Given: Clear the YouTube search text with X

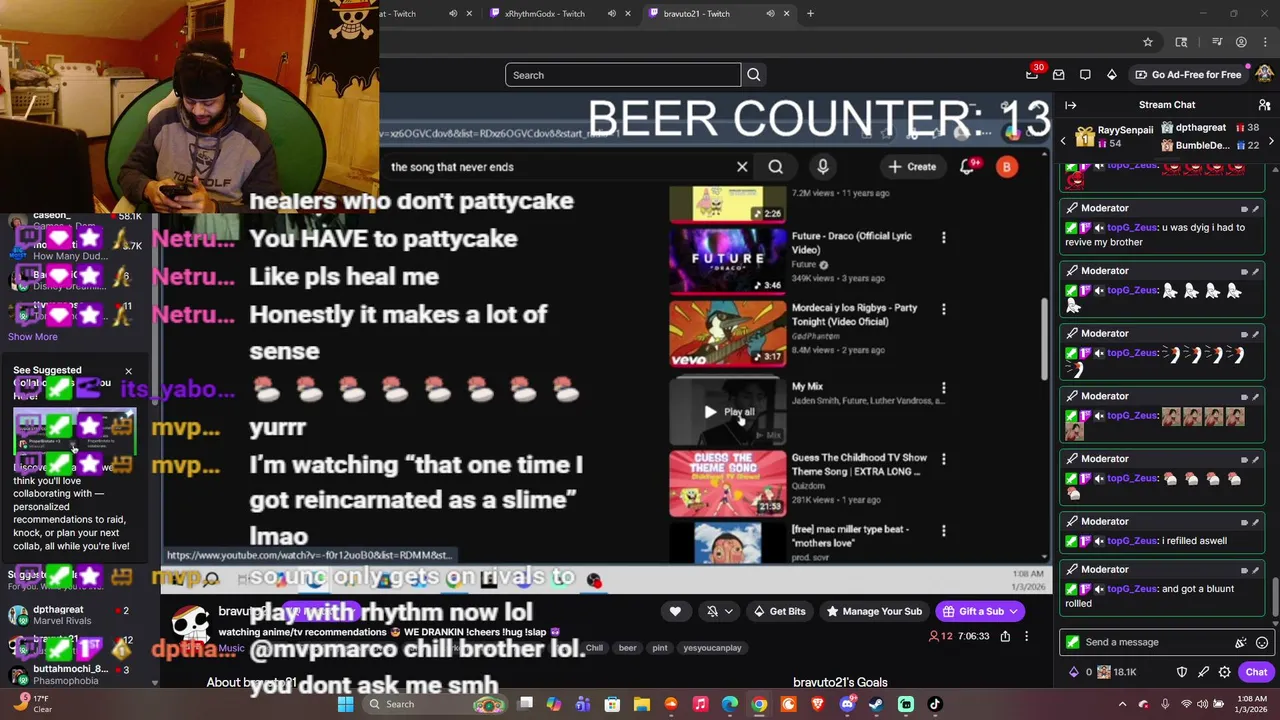Looking at the screenshot, I should tap(742, 167).
